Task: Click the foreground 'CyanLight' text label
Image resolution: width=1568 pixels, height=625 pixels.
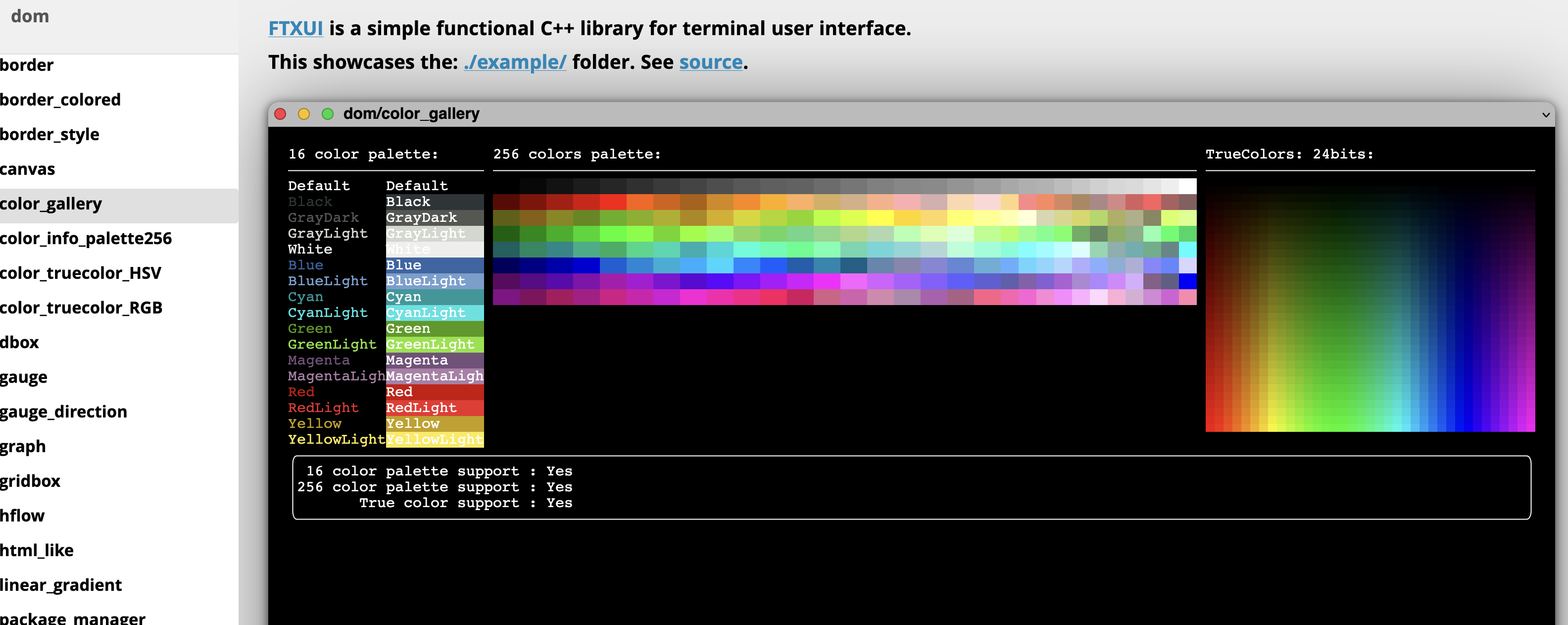Action: 328,312
